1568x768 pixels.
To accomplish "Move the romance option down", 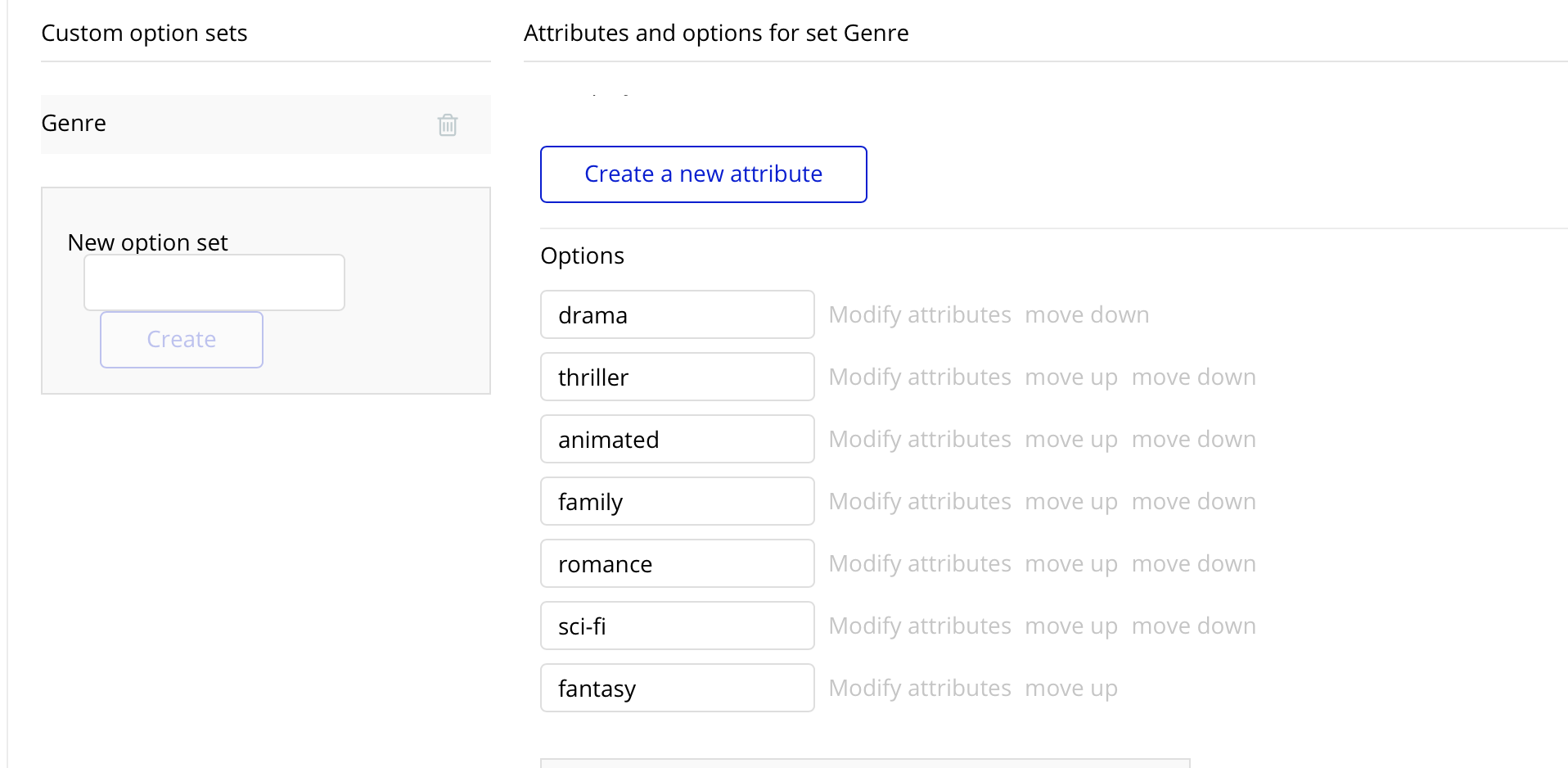I will [x=1193, y=564].
